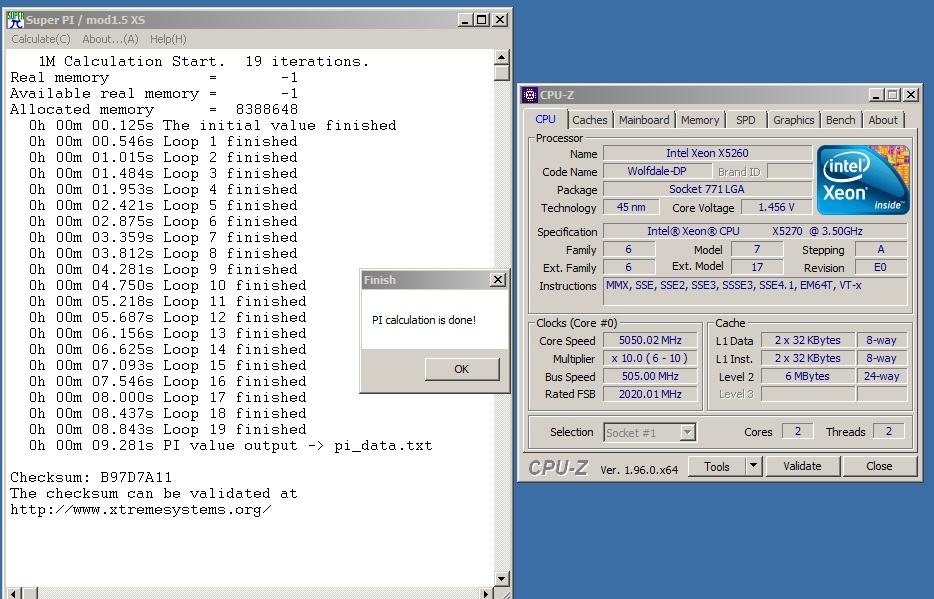Close the Super PI window

click(x=500, y=20)
